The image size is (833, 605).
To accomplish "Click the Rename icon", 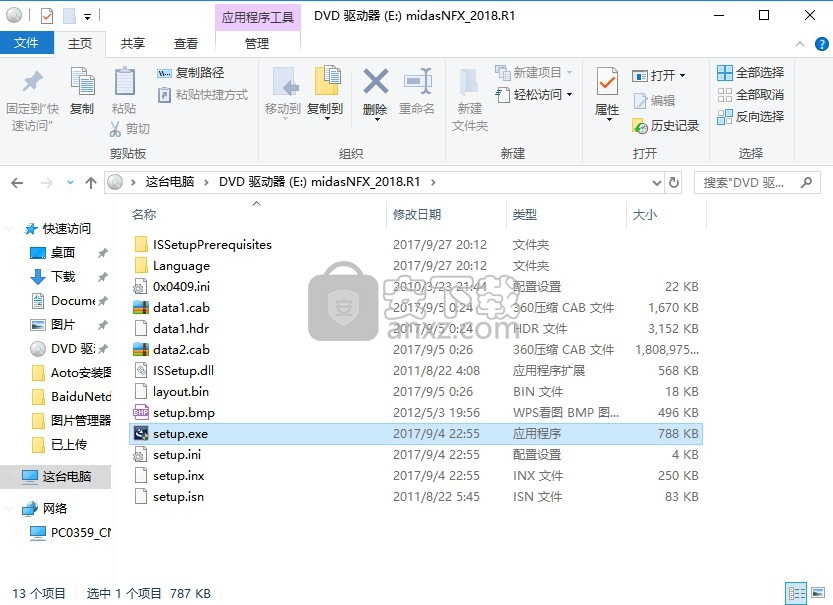I will (417, 81).
